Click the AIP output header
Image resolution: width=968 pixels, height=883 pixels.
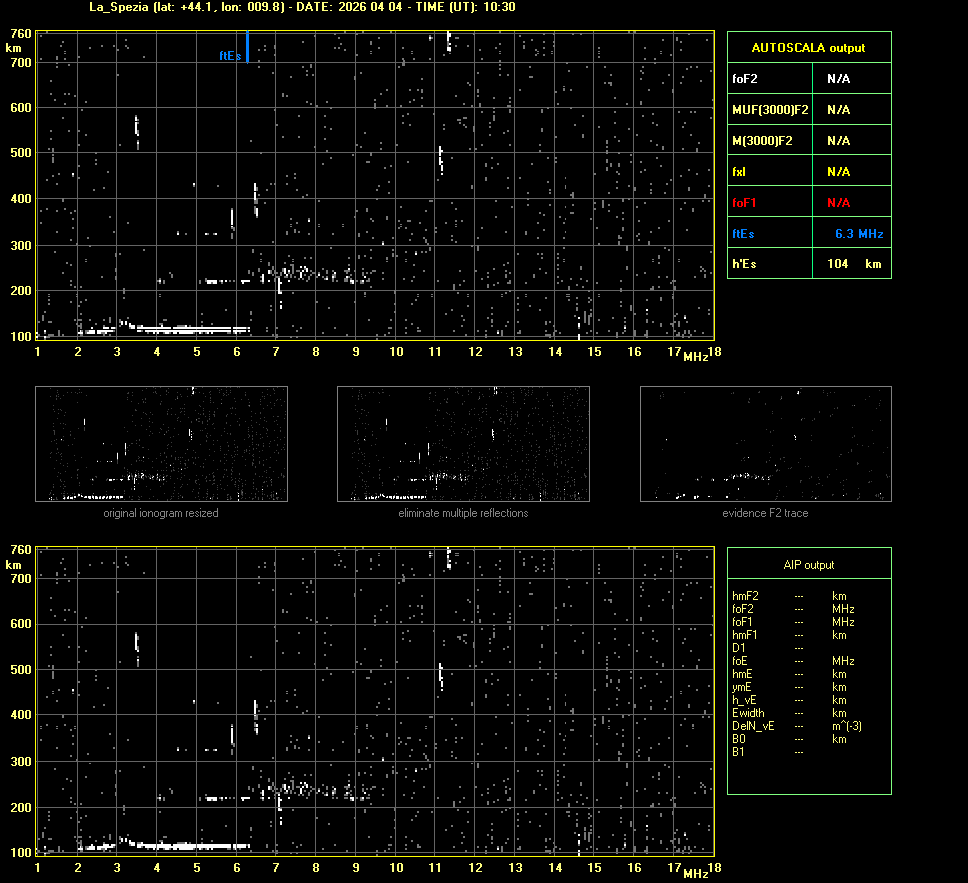[808, 565]
